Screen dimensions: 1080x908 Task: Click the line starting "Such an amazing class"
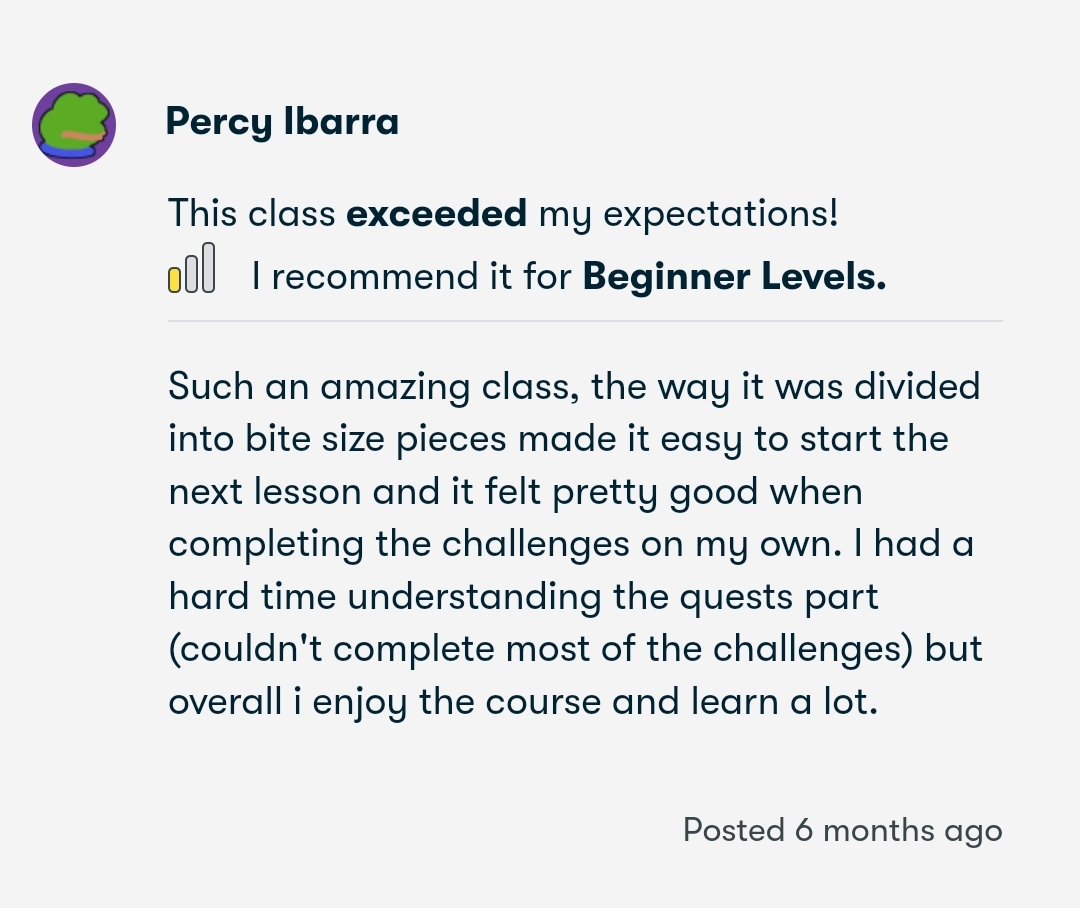[x=574, y=386]
